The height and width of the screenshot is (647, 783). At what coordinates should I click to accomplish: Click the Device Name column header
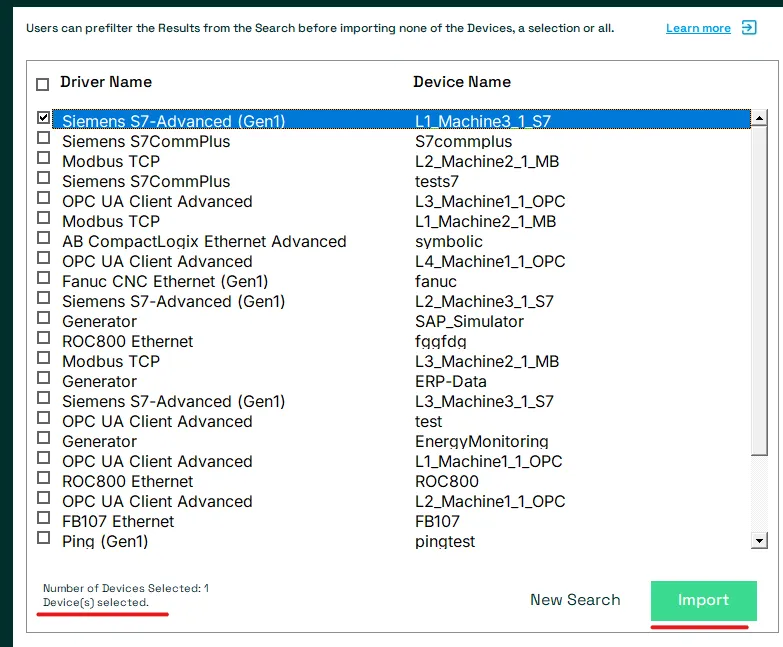coord(462,82)
